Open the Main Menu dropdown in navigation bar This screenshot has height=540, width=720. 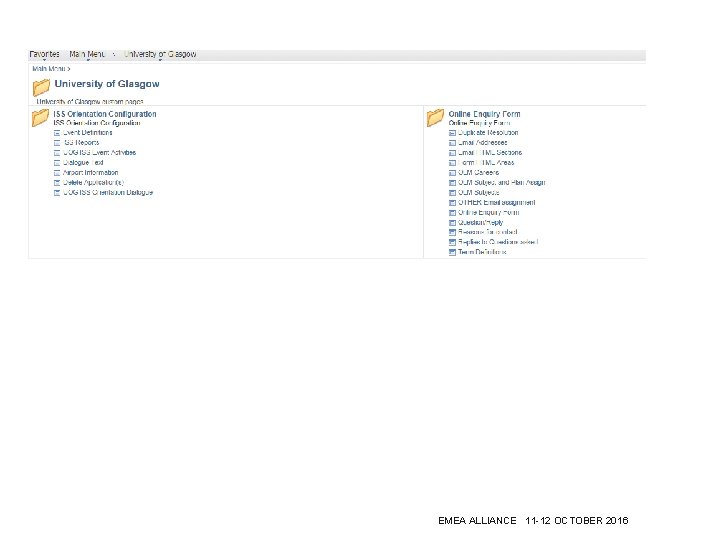[87, 54]
